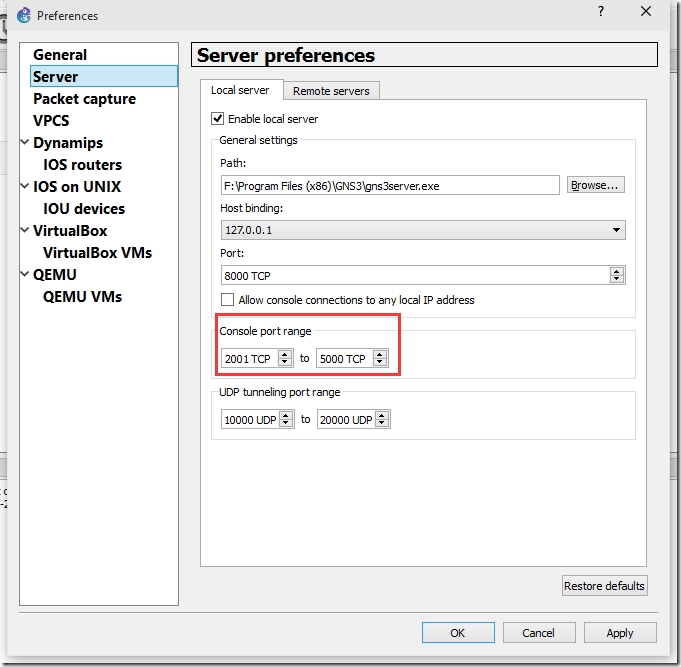Collapse the QEMU tree section
Screen dimensions: 681x667
[x=25, y=274]
